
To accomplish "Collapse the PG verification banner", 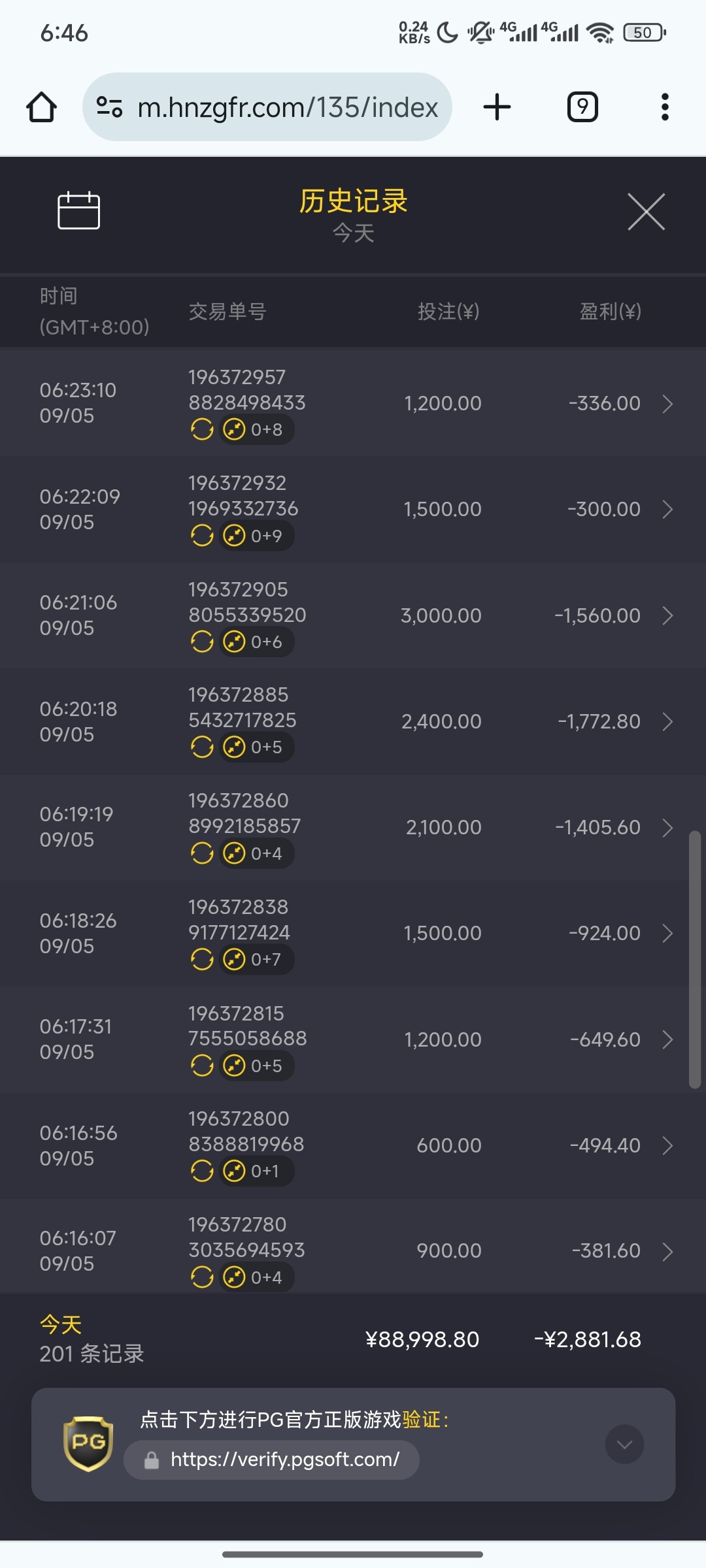I will tap(624, 1444).
